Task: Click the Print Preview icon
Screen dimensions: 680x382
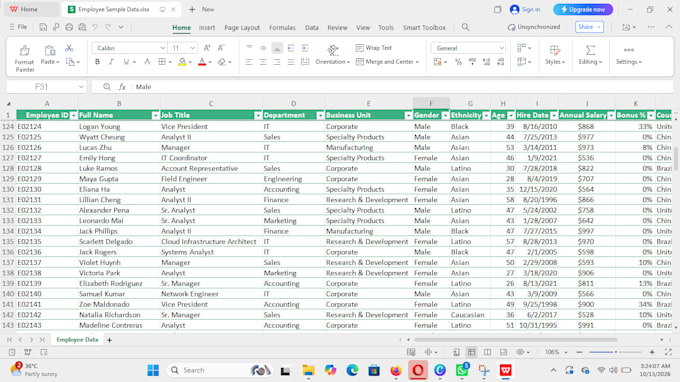Action: click(x=82, y=27)
